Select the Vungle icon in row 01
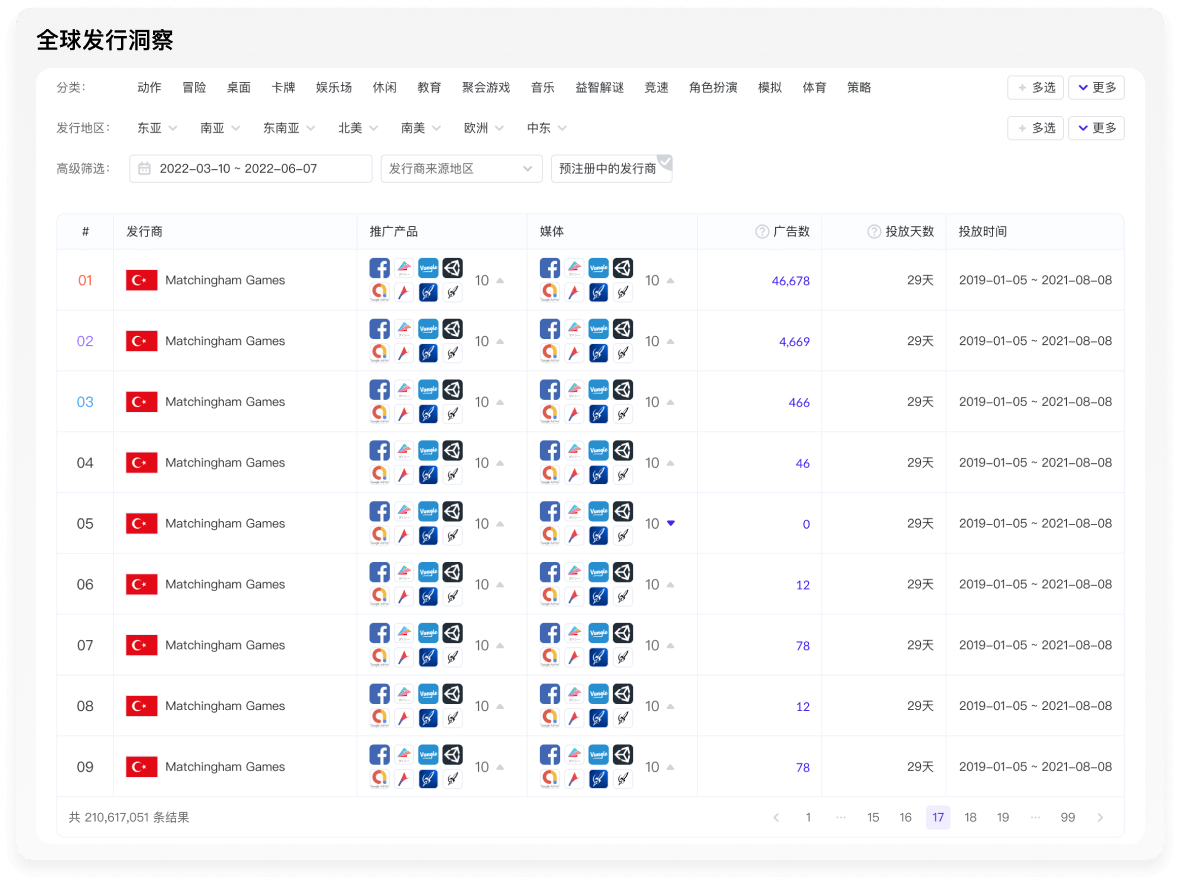The width and height of the screenshot is (1180, 884). [428, 267]
